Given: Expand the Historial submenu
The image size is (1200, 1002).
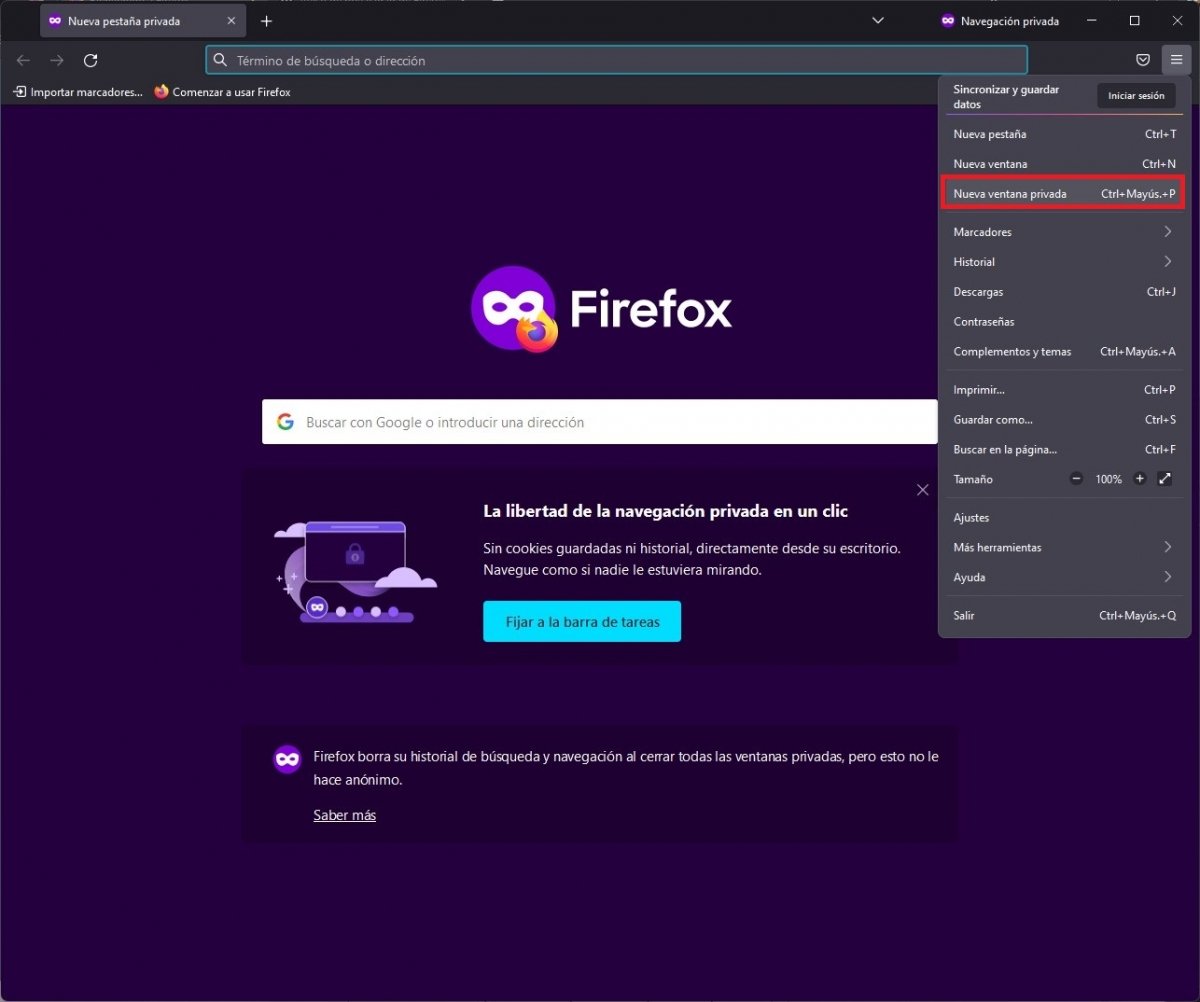Looking at the screenshot, I should tap(1064, 262).
